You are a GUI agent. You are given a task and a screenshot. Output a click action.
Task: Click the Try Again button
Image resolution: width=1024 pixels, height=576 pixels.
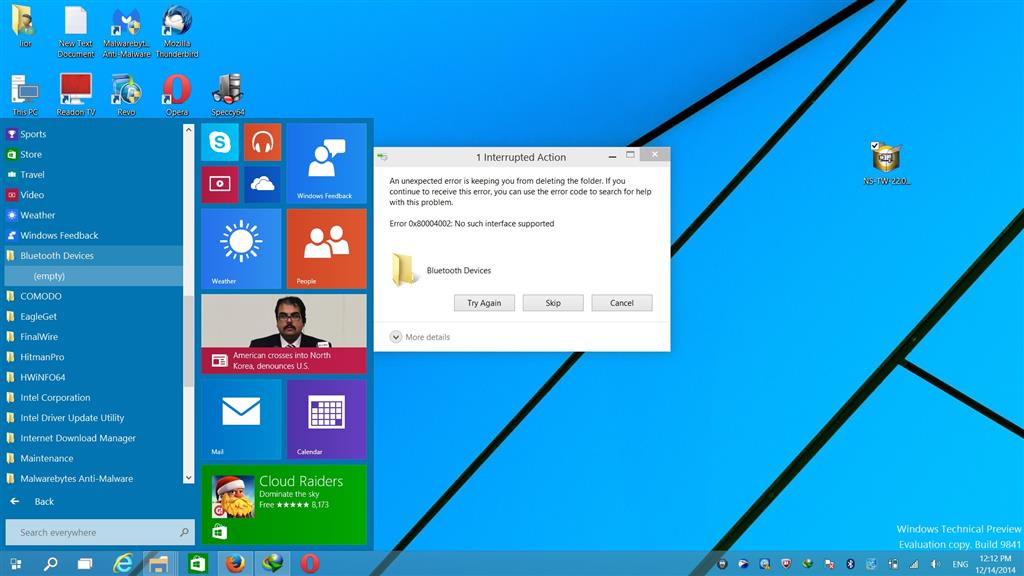484,303
